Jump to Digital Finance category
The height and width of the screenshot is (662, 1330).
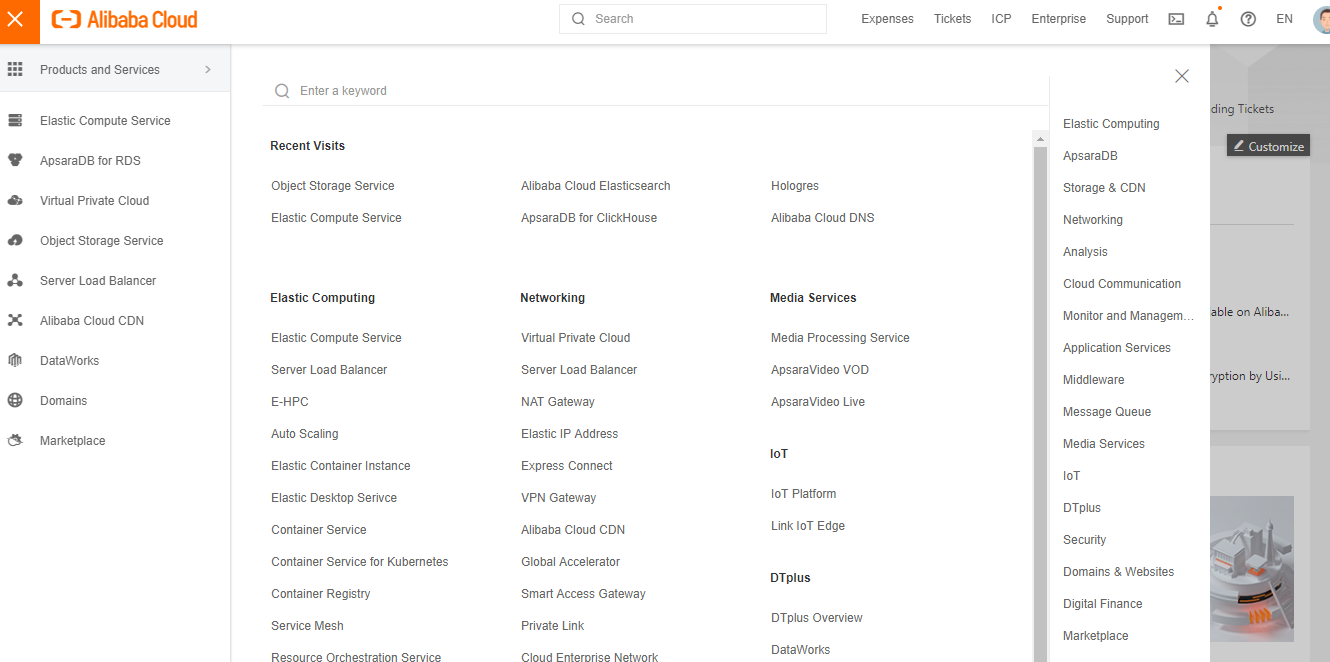click(1102, 604)
